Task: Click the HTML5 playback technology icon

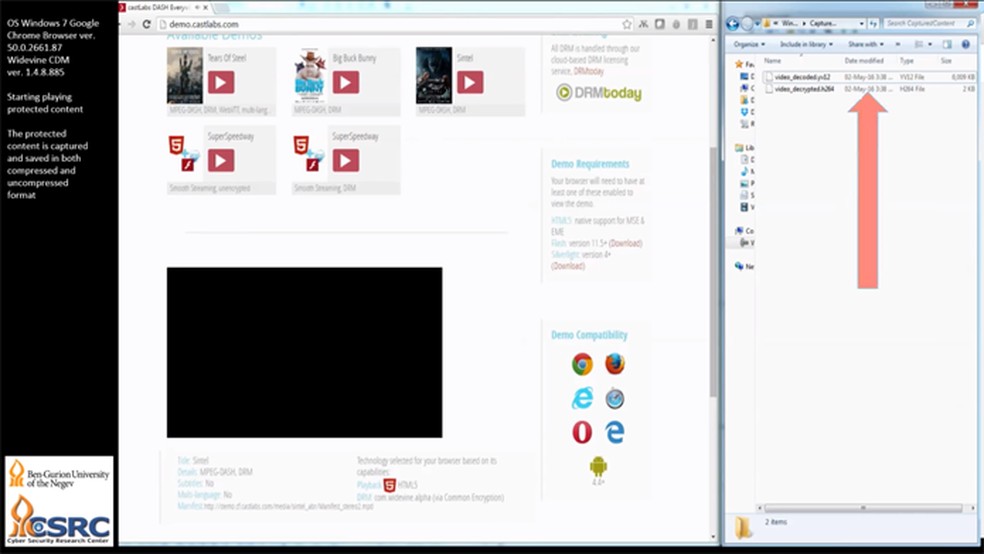Action: [x=390, y=485]
